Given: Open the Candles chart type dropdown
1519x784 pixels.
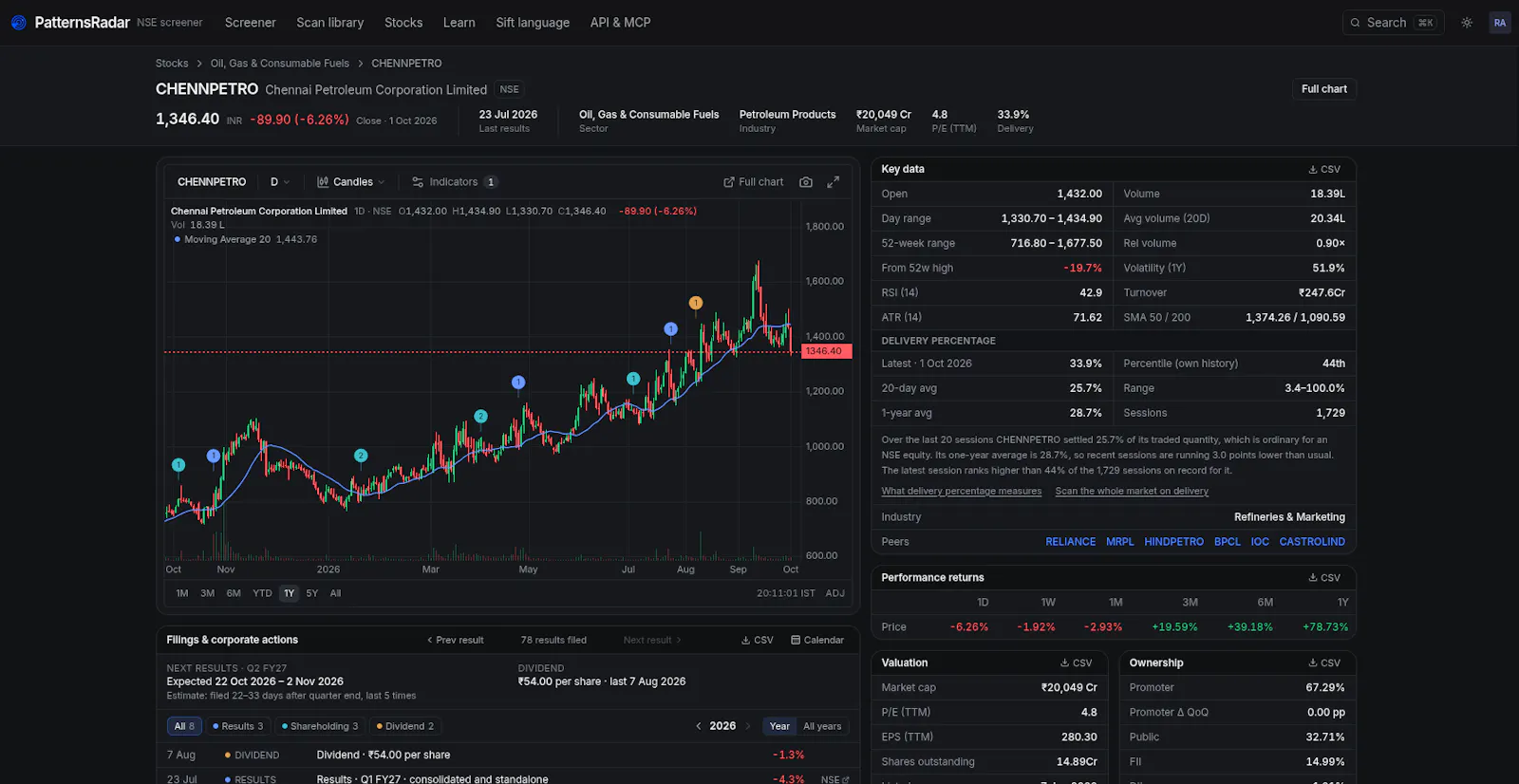Looking at the screenshot, I should (x=351, y=182).
